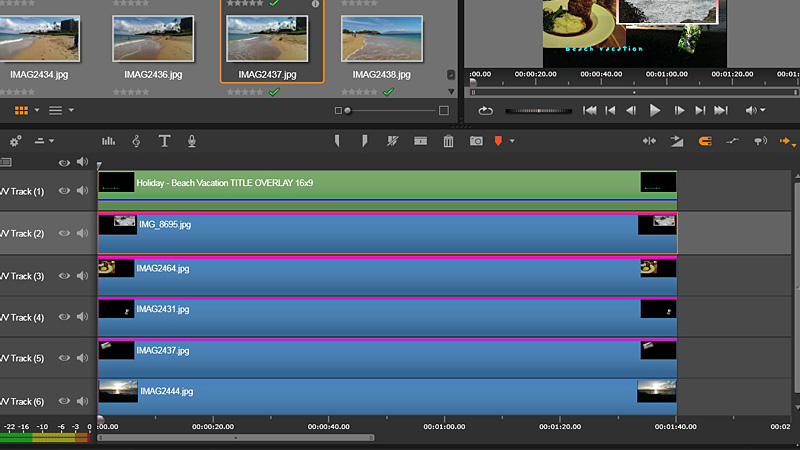The height and width of the screenshot is (450, 800).
Task: Click the trash can delete icon
Action: coord(448,141)
